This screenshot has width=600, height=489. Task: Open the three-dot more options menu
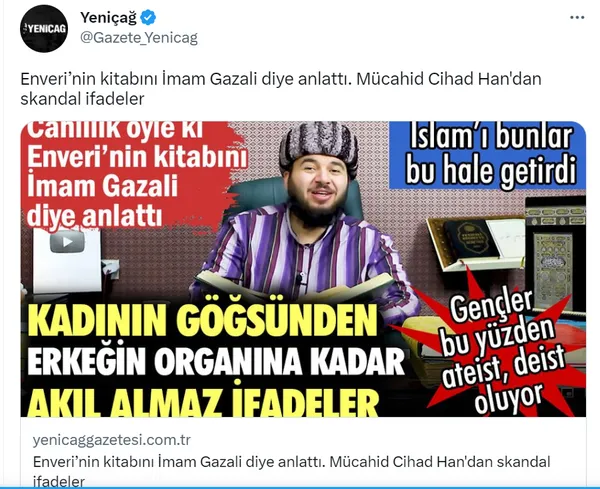[577, 18]
